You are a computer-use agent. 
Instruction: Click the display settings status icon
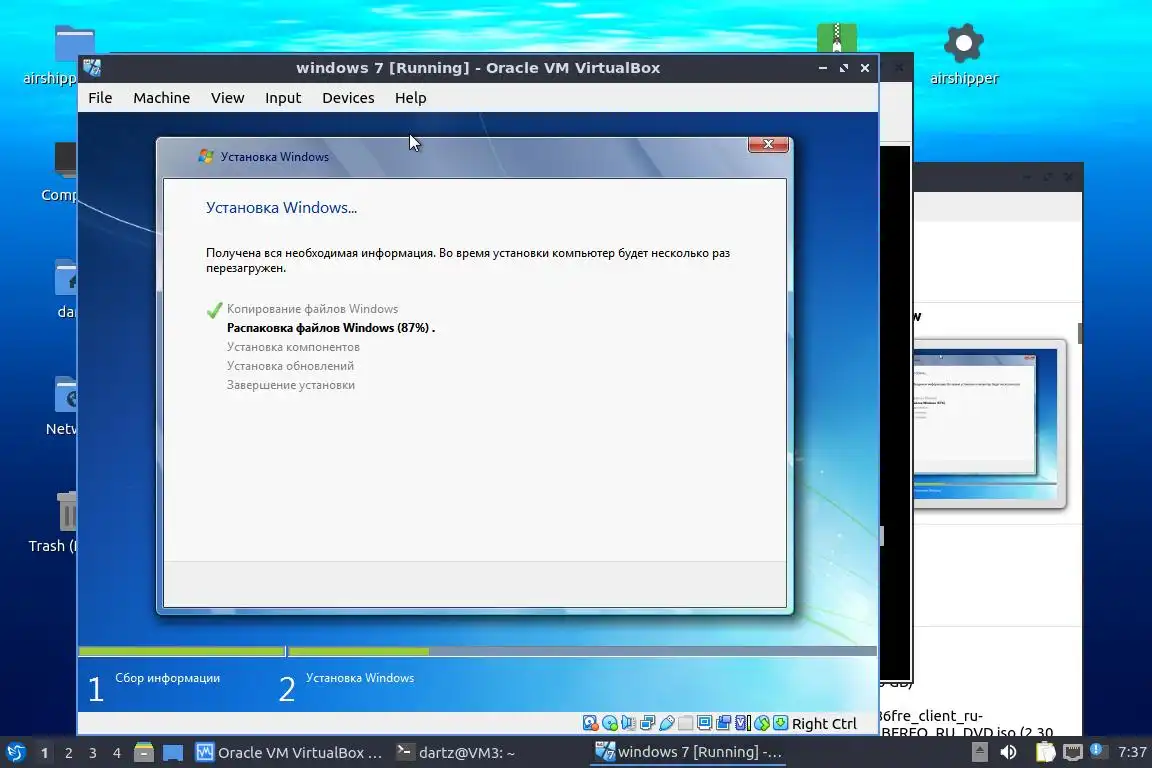[704, 723]
